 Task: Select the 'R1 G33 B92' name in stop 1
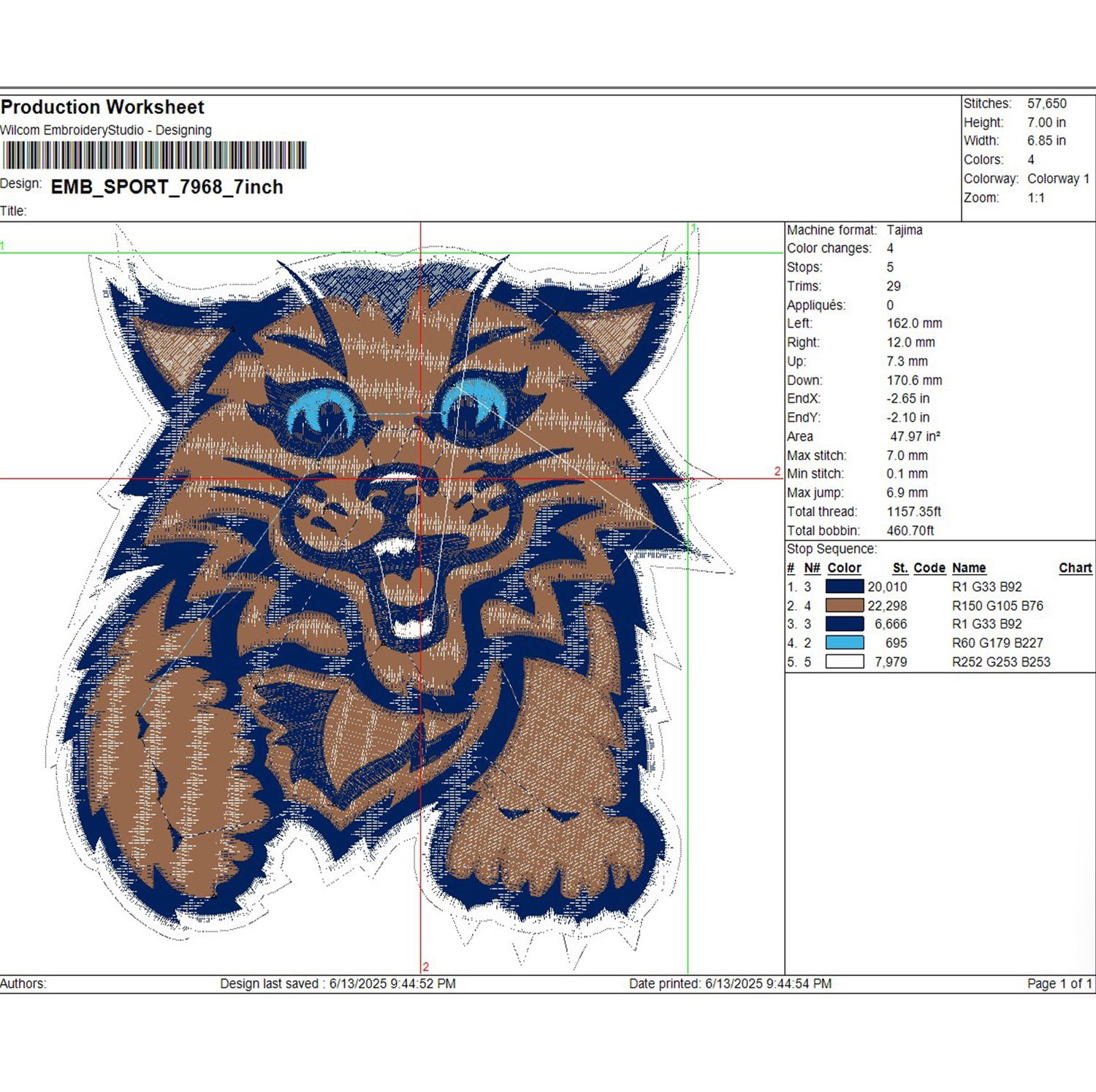tap(987, 587)
